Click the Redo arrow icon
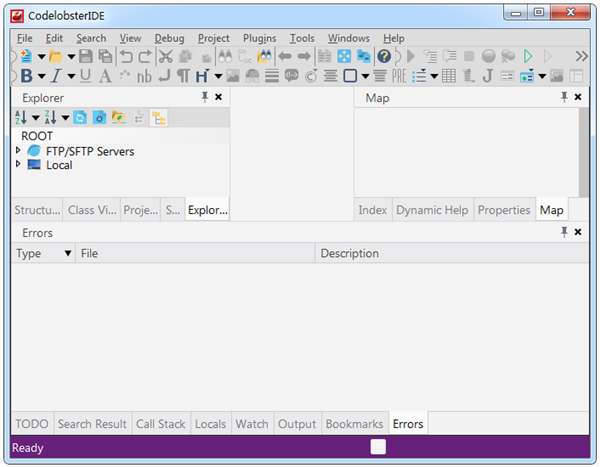This screenshot has width=600, height=467. (145, 57)
